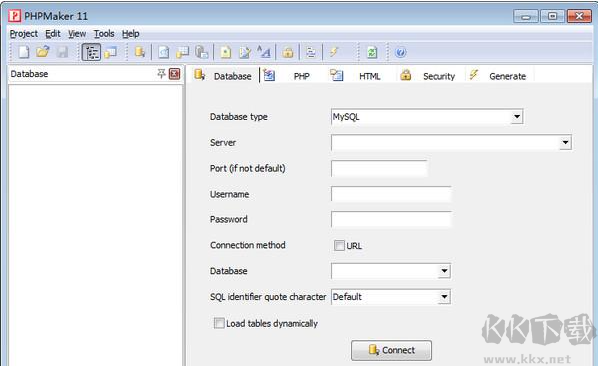Click the Username input field
The height and width of the screenshot is (366, 598).
tap(391, 194)
